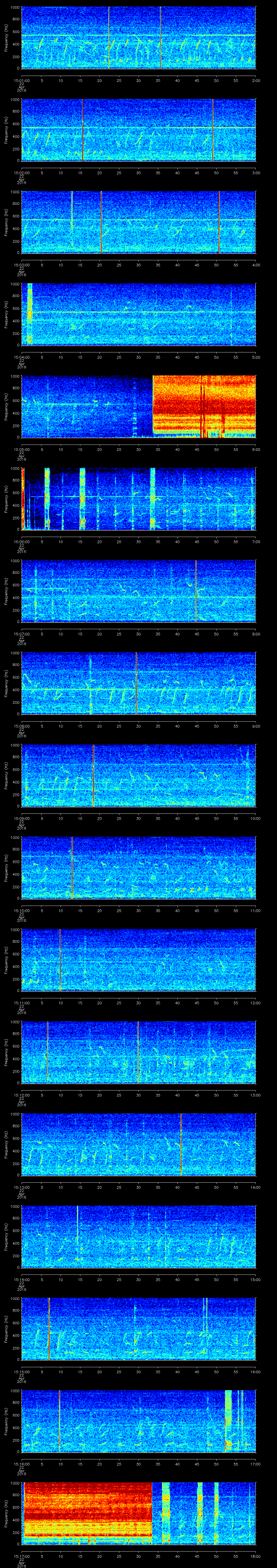The image size is (277, 1568).
Task: Click the "18:00" end time label
Action: (x=255, y=1556)
